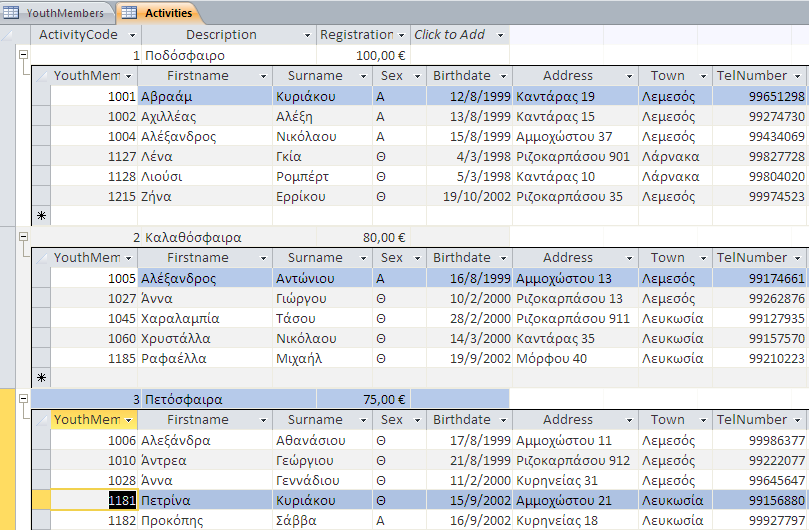
Task: Click address cell Ριζοκαρπάσου 901
Action: tap(575, 156)
